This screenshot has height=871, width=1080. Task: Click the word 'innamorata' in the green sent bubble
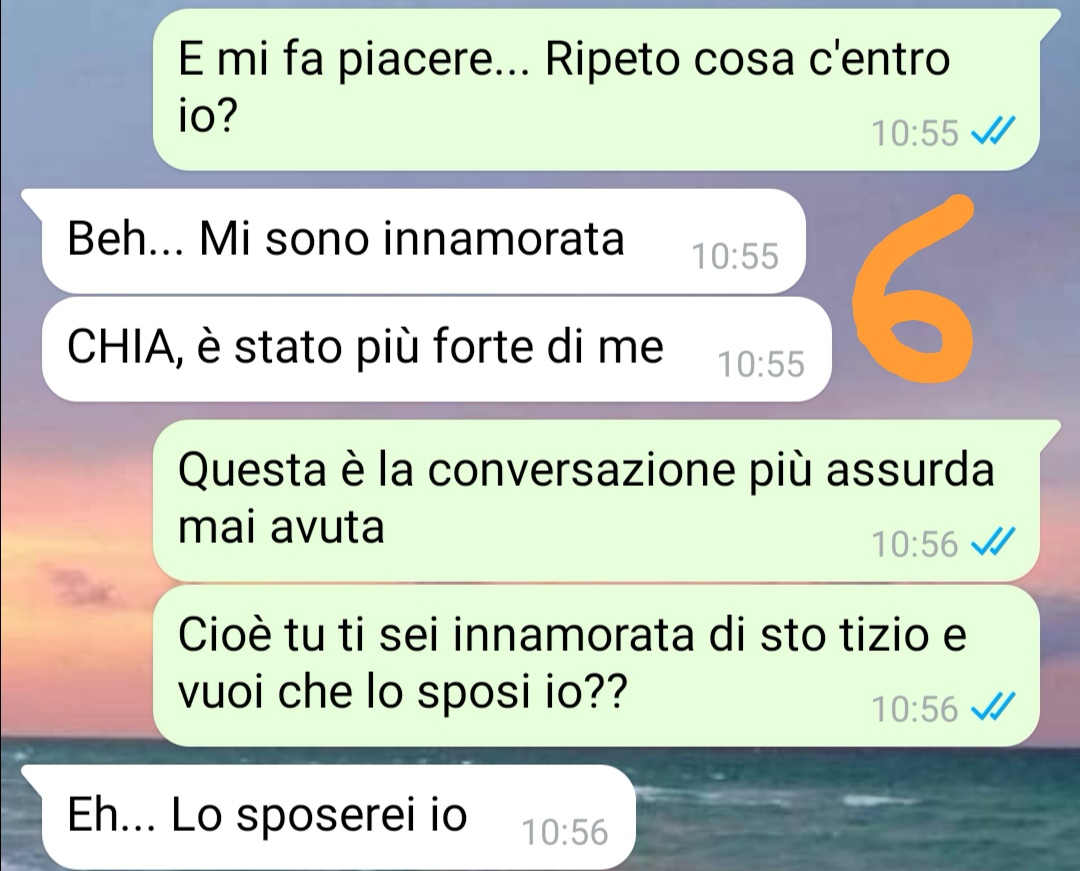coord(573,634)
